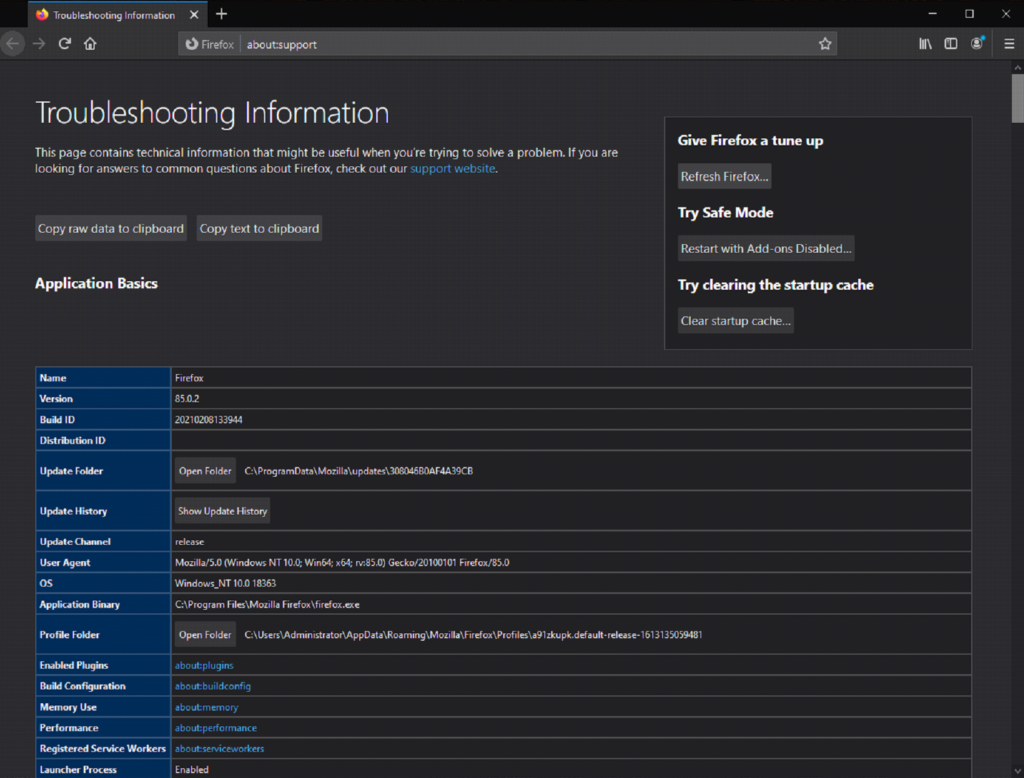Click the OS value Windows_NT 10.0 18363
Screen dimensions: 1024x778
click(x=225, y=583)
